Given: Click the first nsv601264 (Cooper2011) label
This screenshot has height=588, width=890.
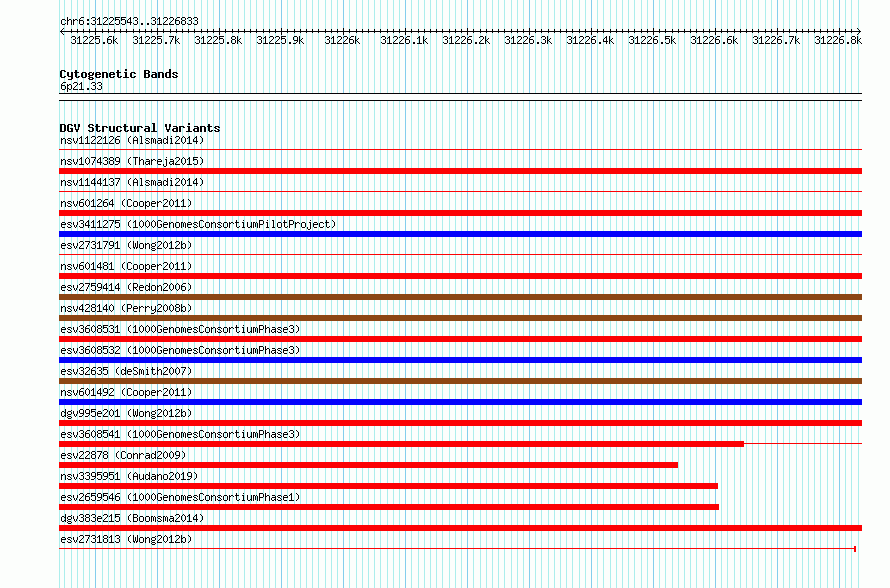Looking at the screenshot, I should [126, 203].
